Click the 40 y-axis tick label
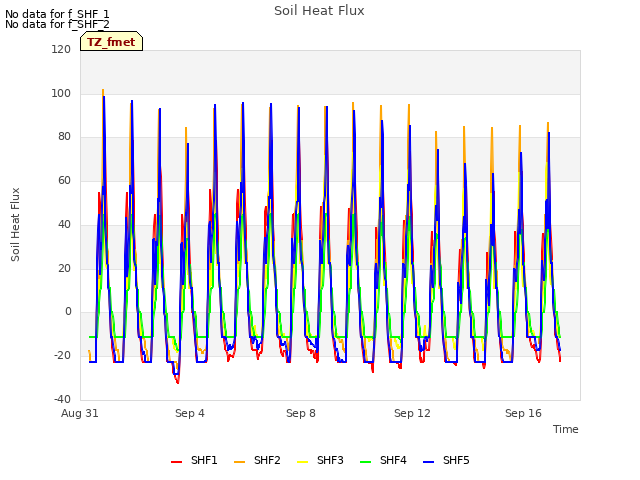 click(64, 224)
